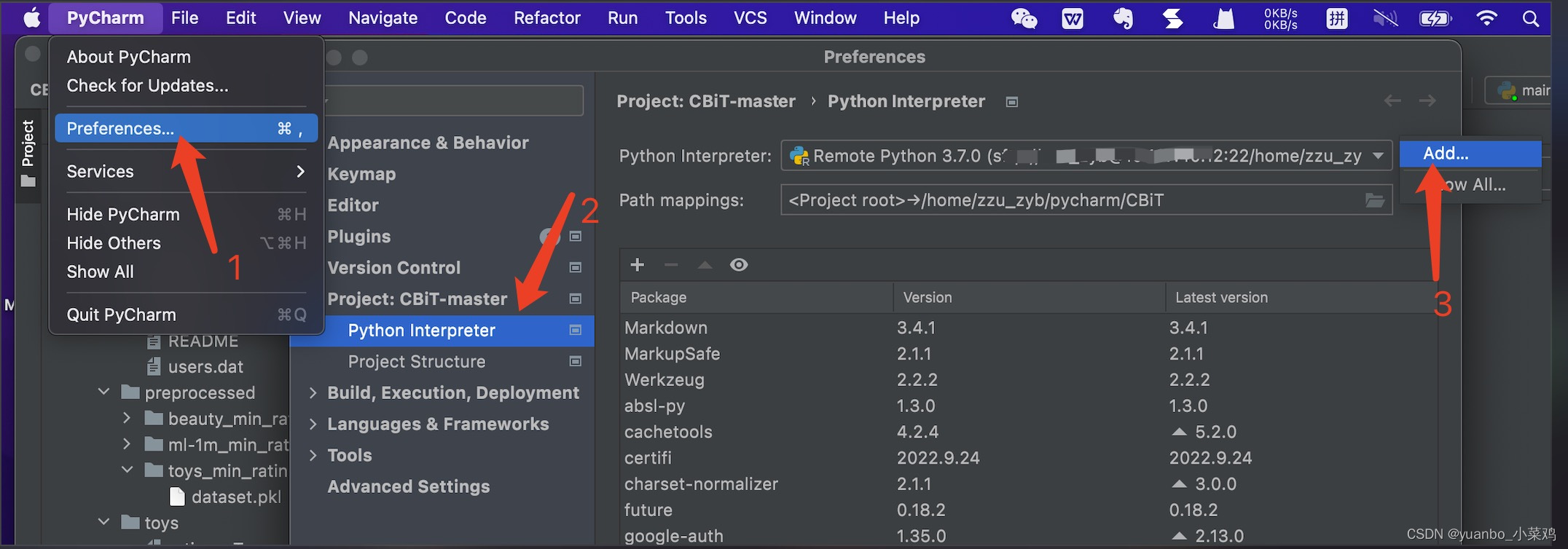The image size is (1568, 549).
Task: Select the Markdown package row
Action: [x=1029, y=328]
